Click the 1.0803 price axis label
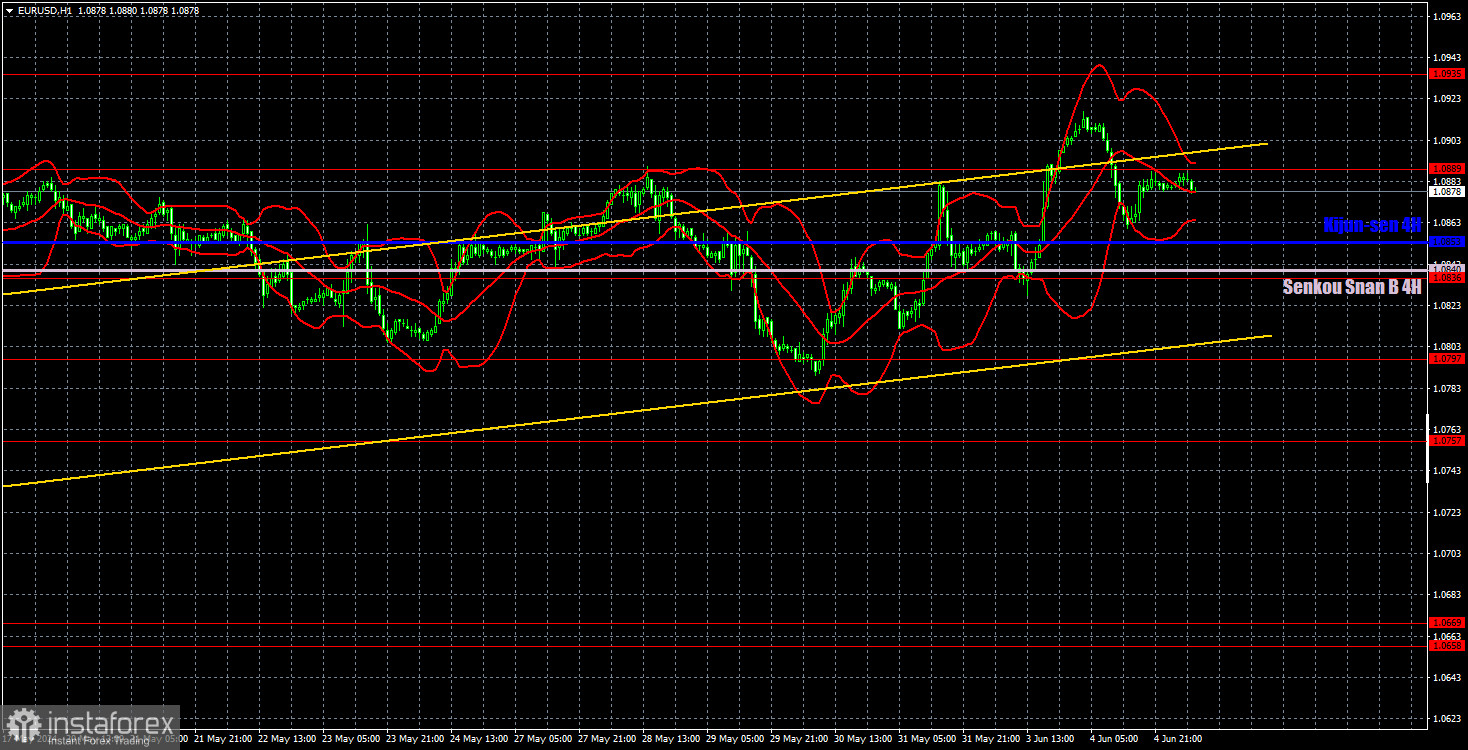The height and width of the screenshot is (750, 1468). coord(1447,346)
